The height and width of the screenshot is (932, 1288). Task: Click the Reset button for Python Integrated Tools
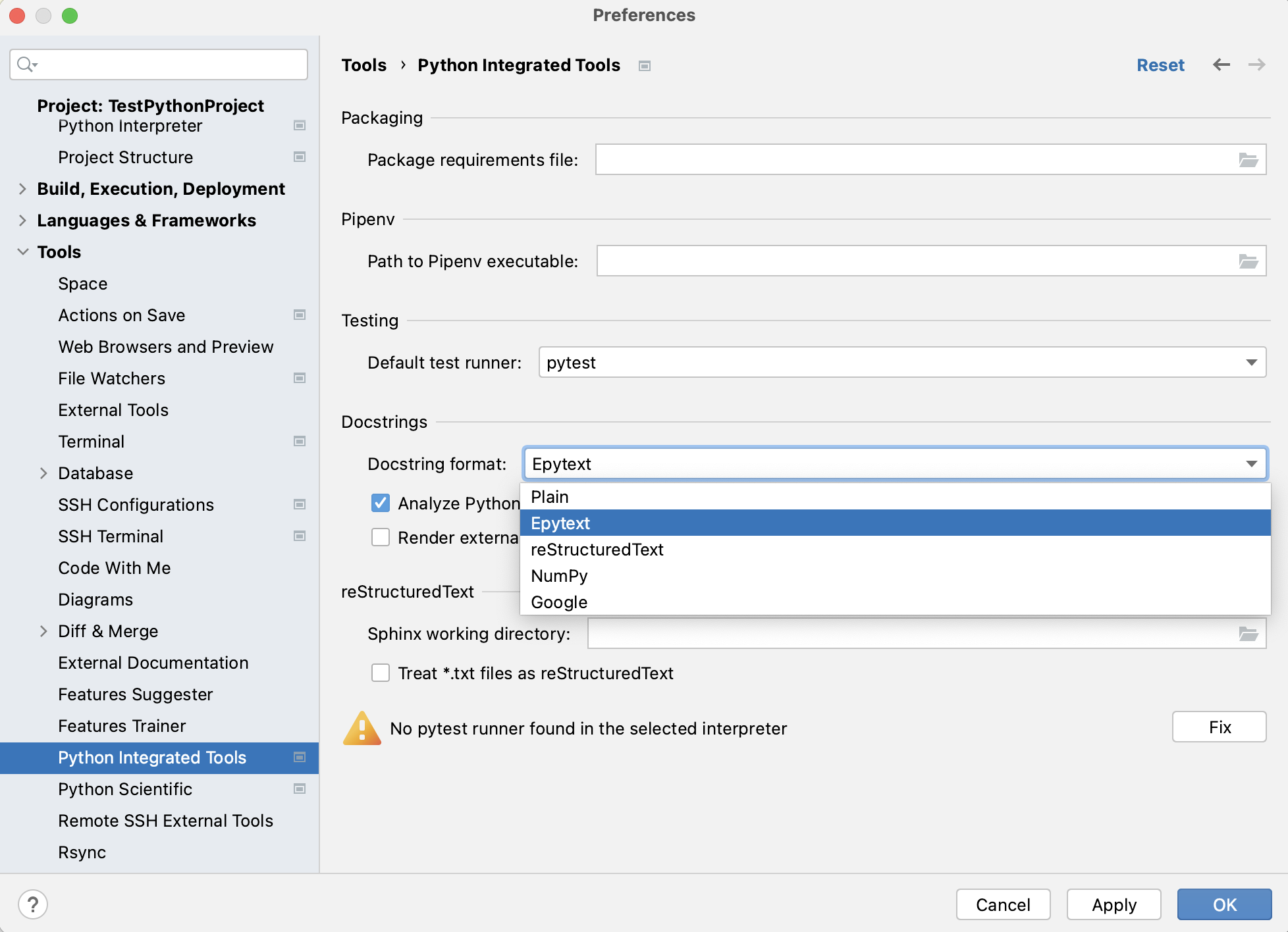pyautogui.click(x=1160, y=65)
